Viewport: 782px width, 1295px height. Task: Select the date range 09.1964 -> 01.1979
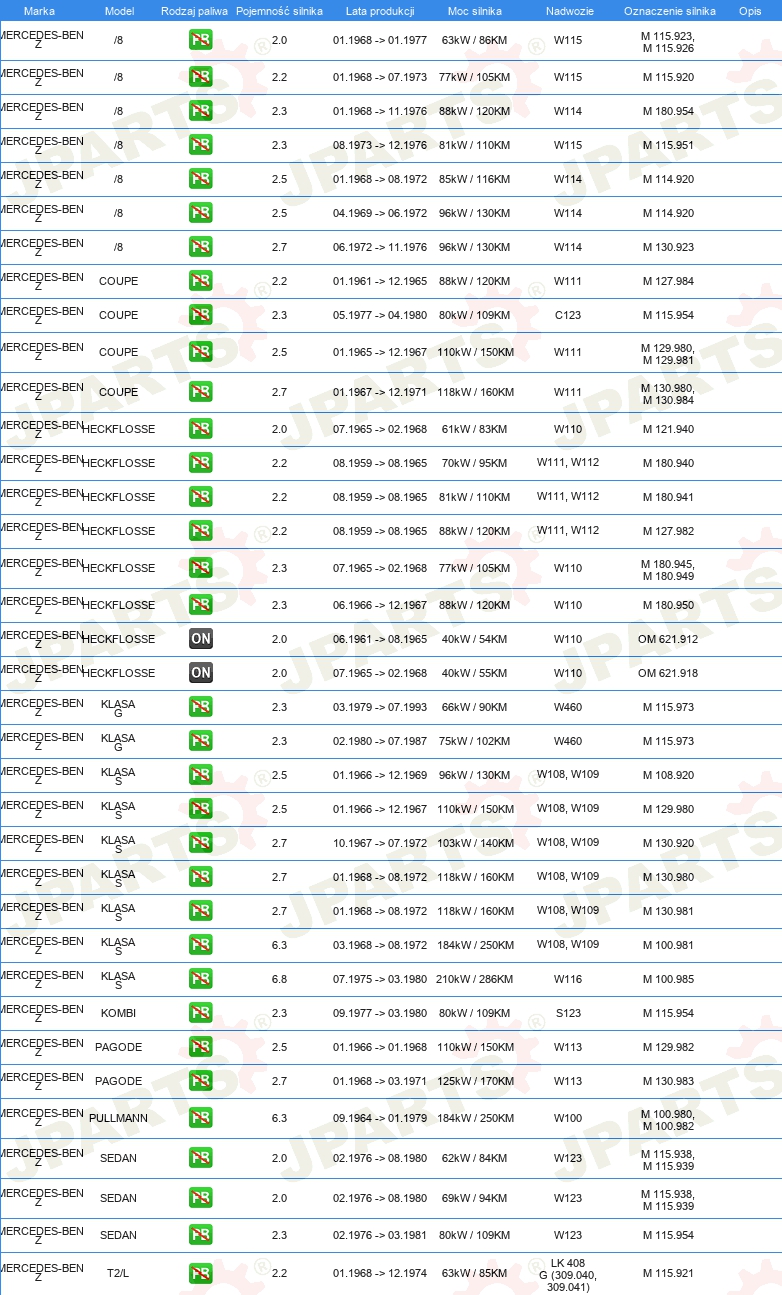click(x=380, y=1118)
